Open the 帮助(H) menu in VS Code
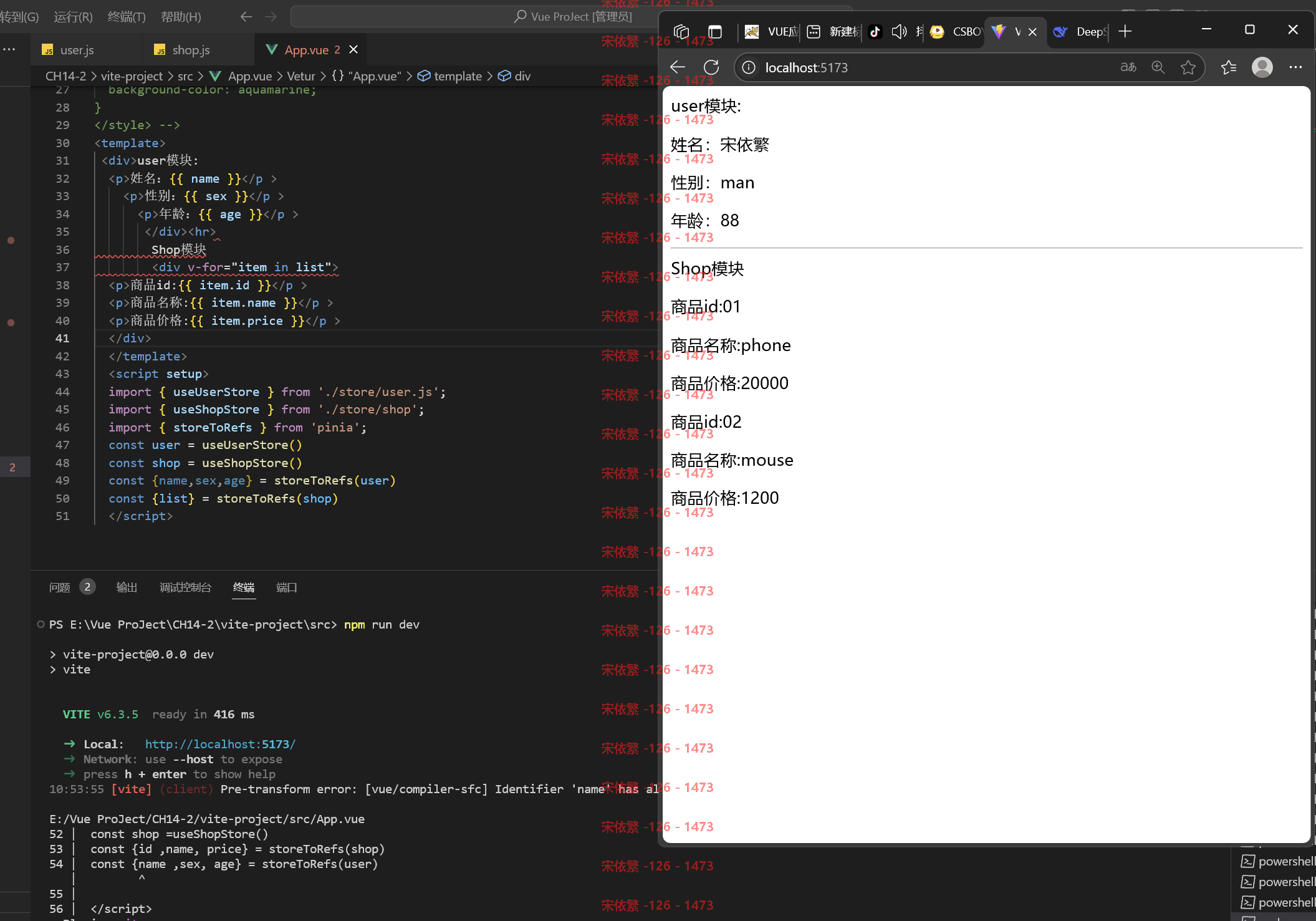Screen dimensions: 1316x921 [181, 17]
